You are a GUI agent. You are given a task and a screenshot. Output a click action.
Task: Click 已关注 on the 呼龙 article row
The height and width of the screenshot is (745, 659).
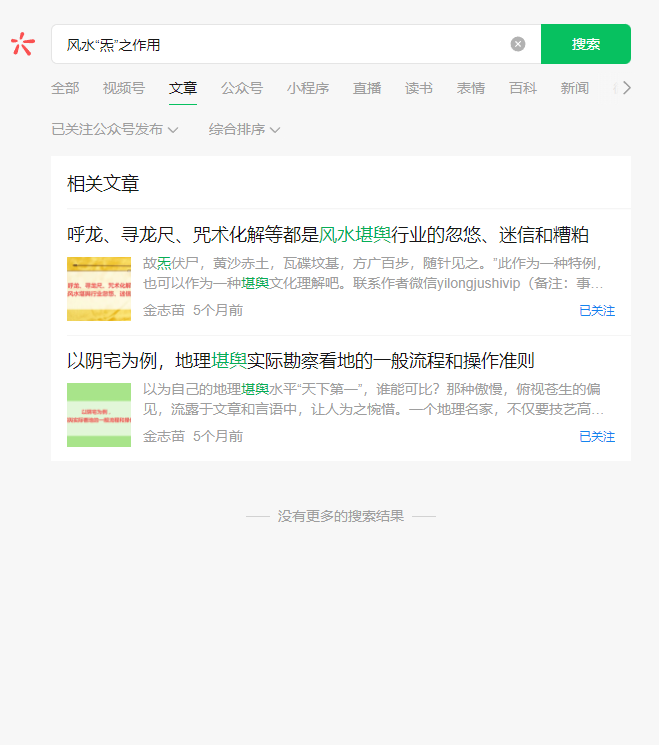[597, 311]
